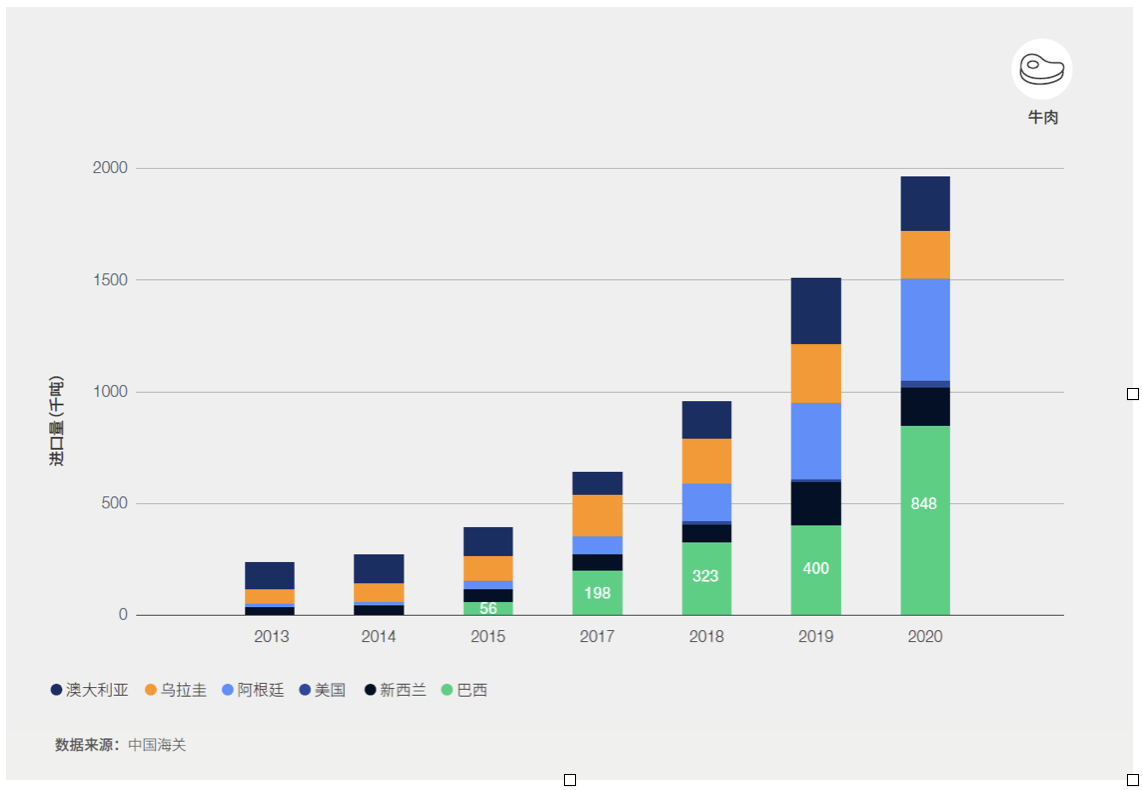This screenshot has height=790, width=1142.
Task: Click the green 巴西 legend item
Action: 465,690
